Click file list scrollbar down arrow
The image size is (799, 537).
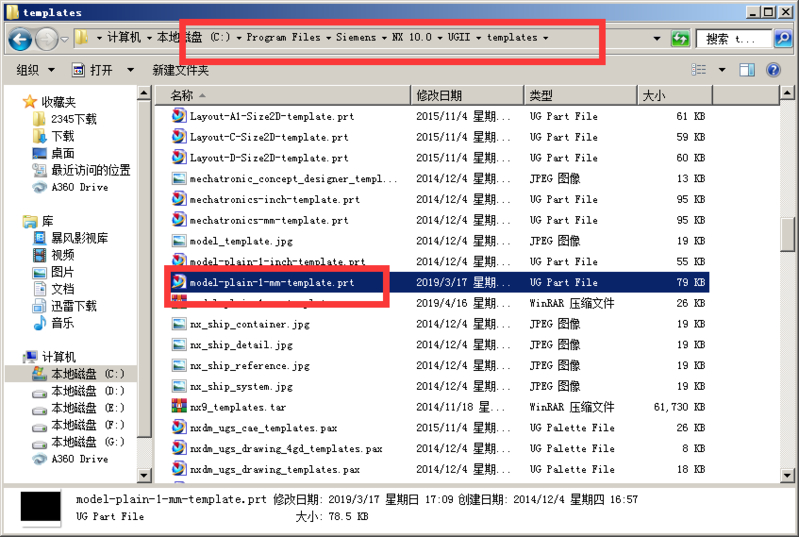click(x=787, y=475)
